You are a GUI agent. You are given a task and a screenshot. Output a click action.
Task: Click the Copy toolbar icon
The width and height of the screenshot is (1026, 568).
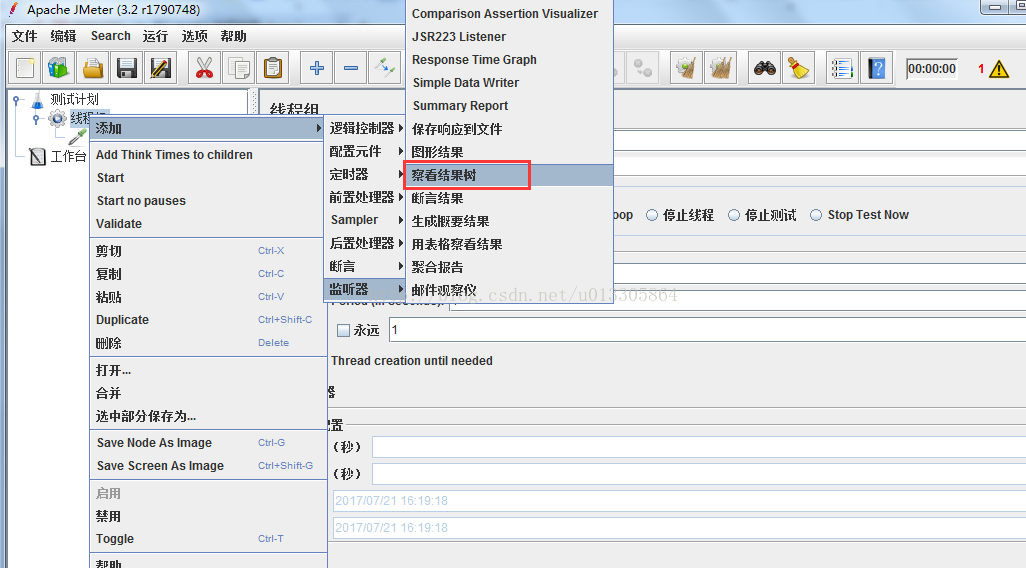pyautogui.click(x=238, y=68)
